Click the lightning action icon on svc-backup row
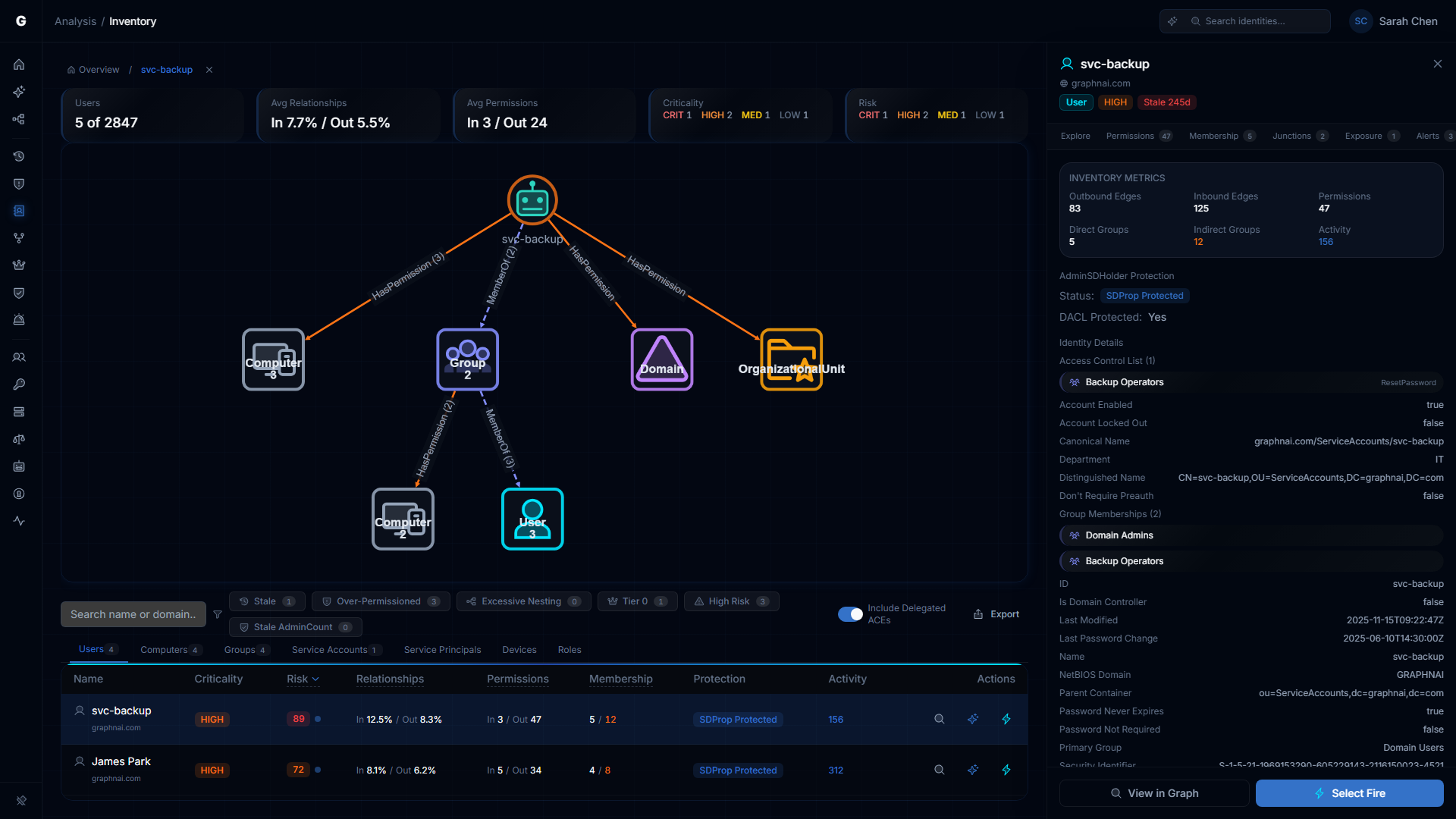 [x=1006, y=719]
